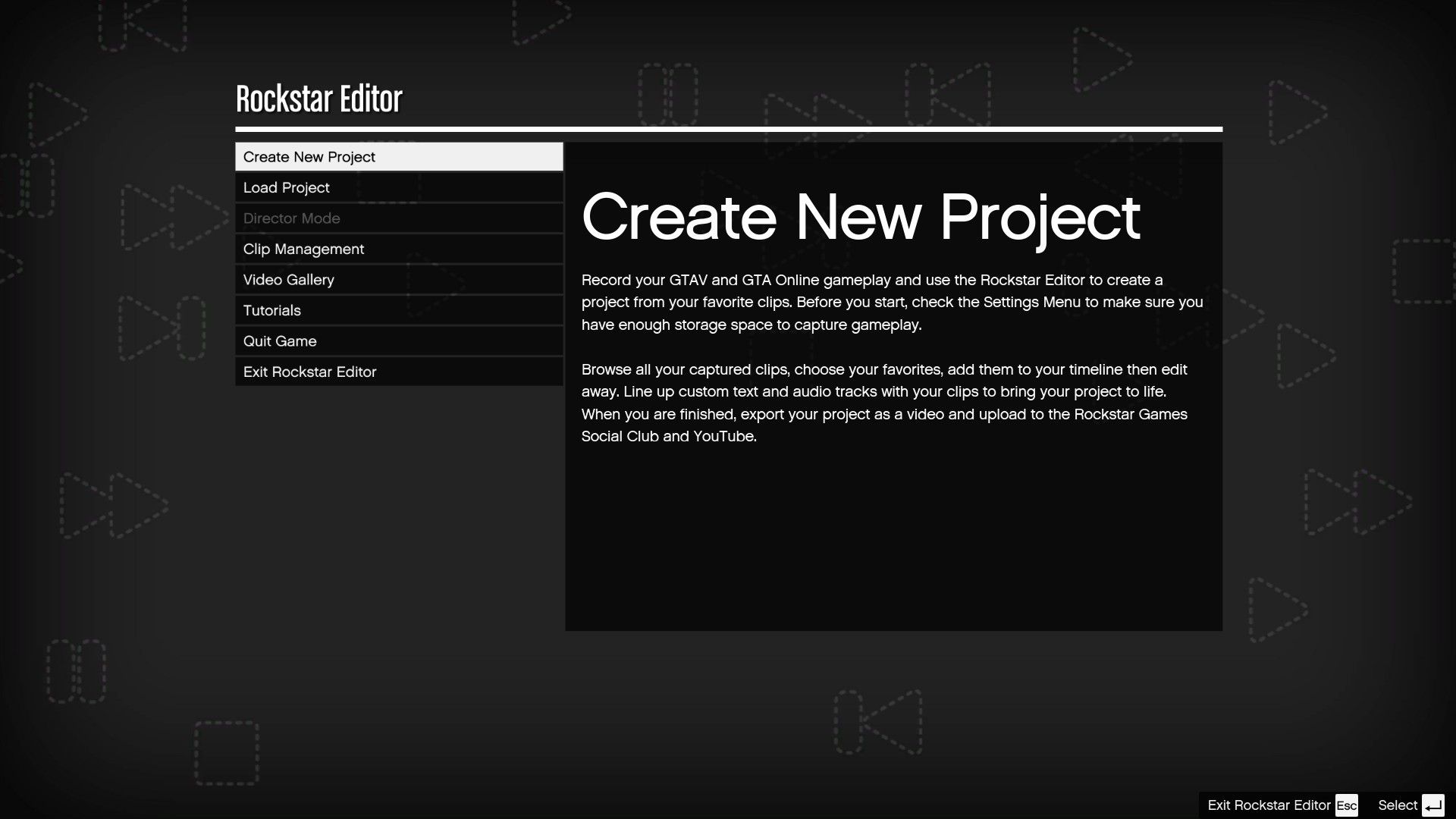Open the Load Project option
The width and height of the screenshot is (1456, 819).
tap(399, 187)
